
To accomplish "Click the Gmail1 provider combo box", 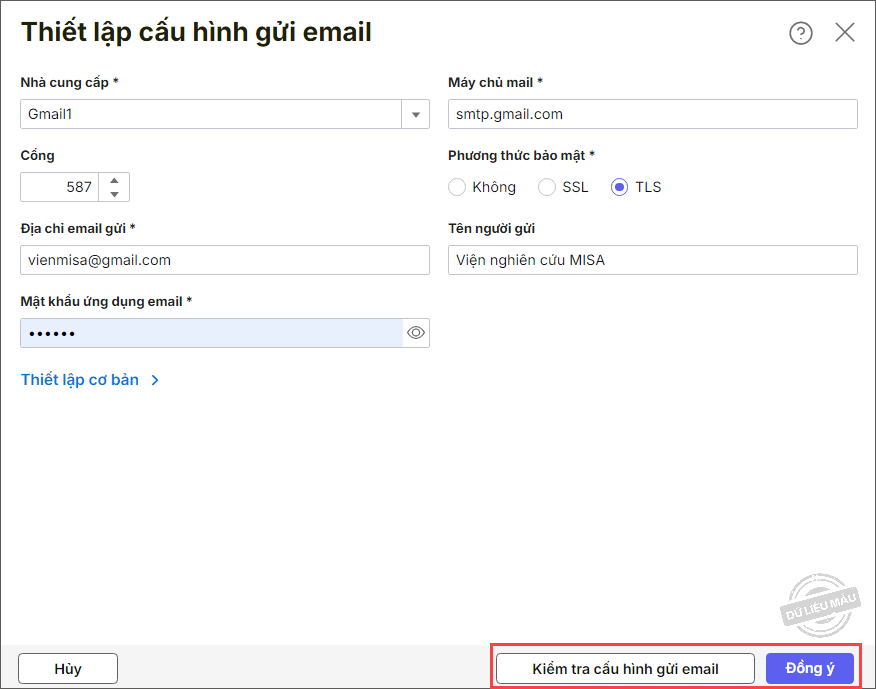I will (x=210, y=114).
